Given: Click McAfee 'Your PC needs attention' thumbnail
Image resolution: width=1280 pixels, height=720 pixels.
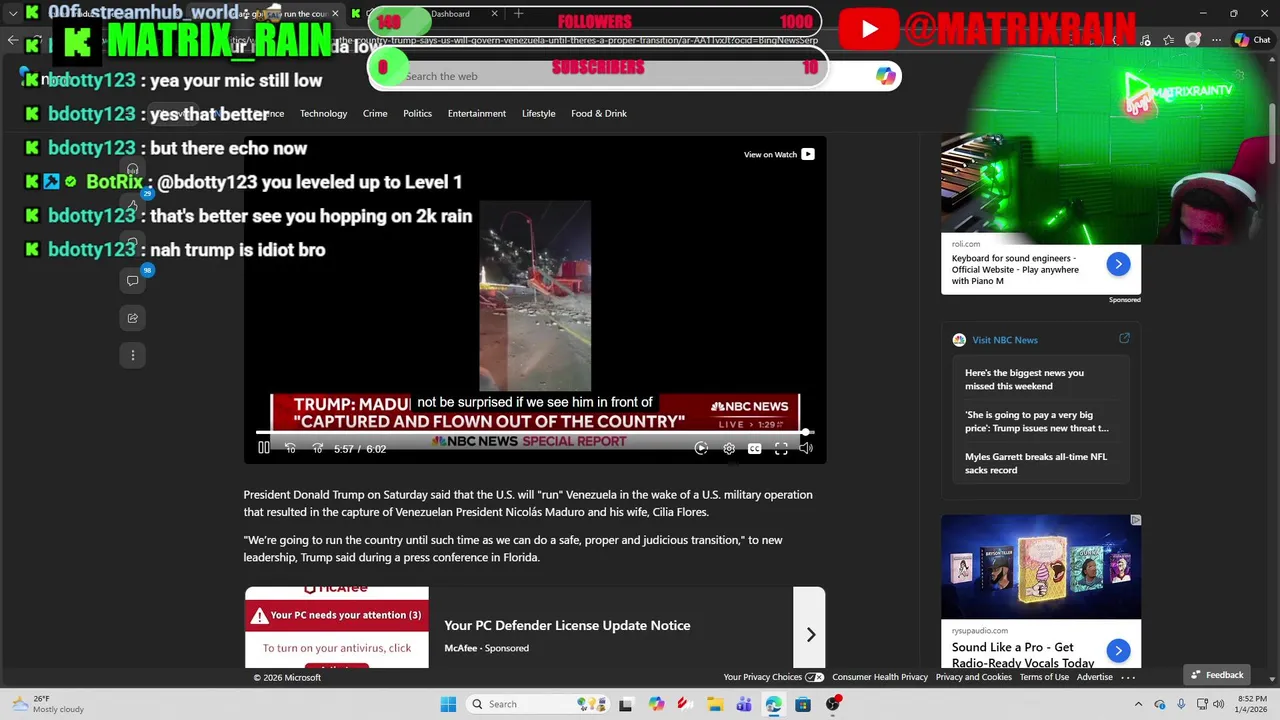Looking at the screenshot, I should 337,627.
